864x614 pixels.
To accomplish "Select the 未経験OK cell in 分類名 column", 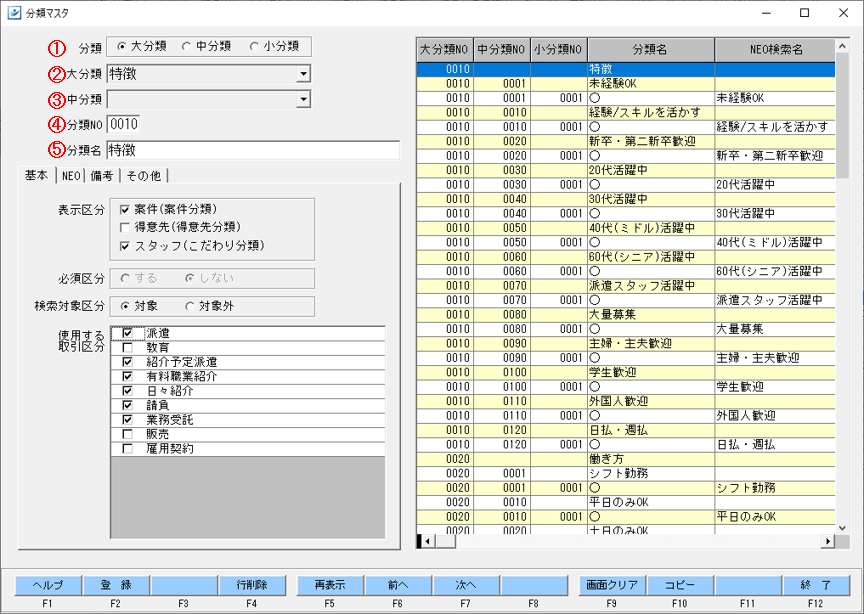I will click(x=651, y=84).
